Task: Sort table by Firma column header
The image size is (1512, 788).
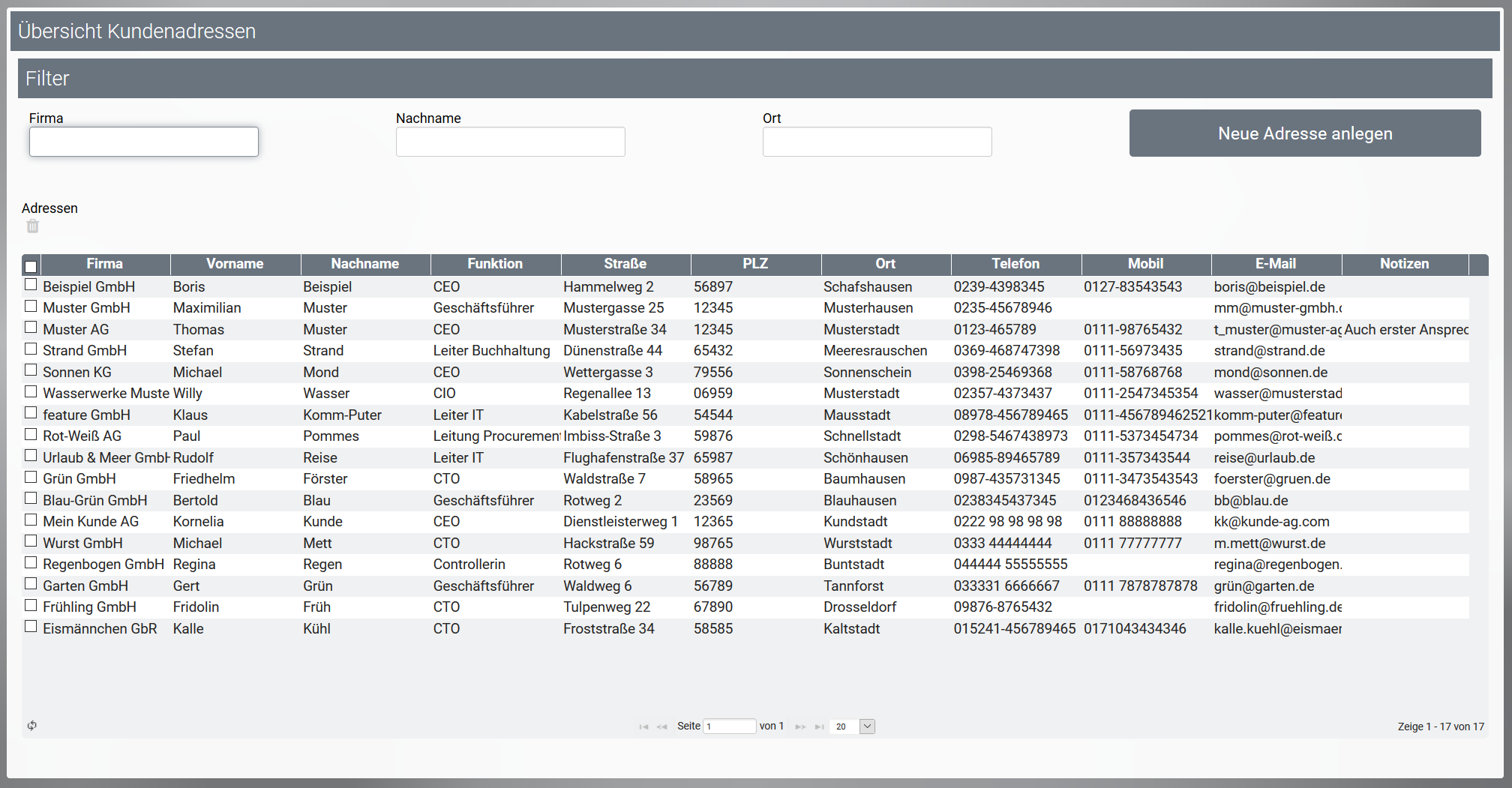Action: coord(104,264)
